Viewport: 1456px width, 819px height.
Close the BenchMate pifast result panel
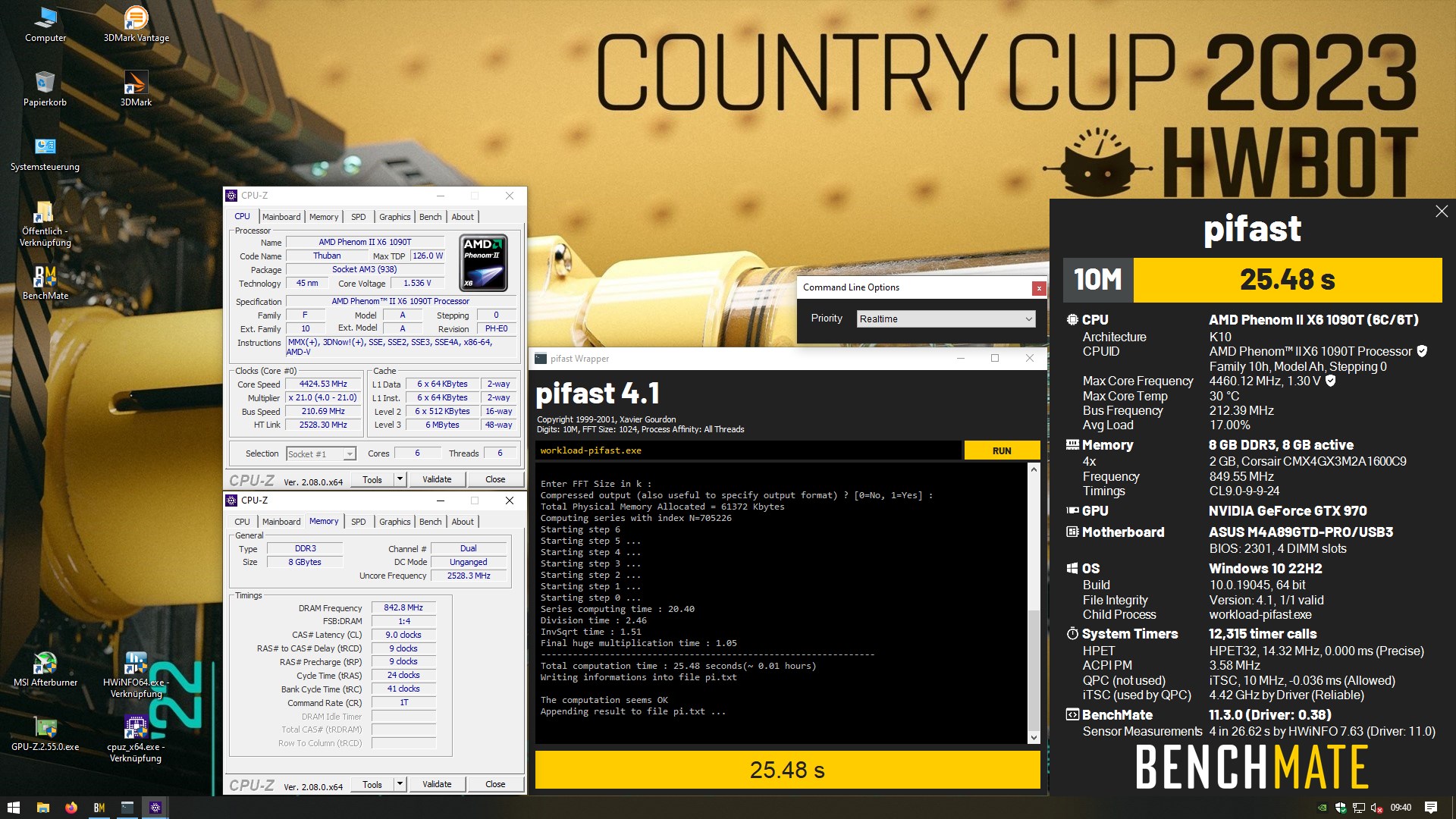tap(1442, 212)
